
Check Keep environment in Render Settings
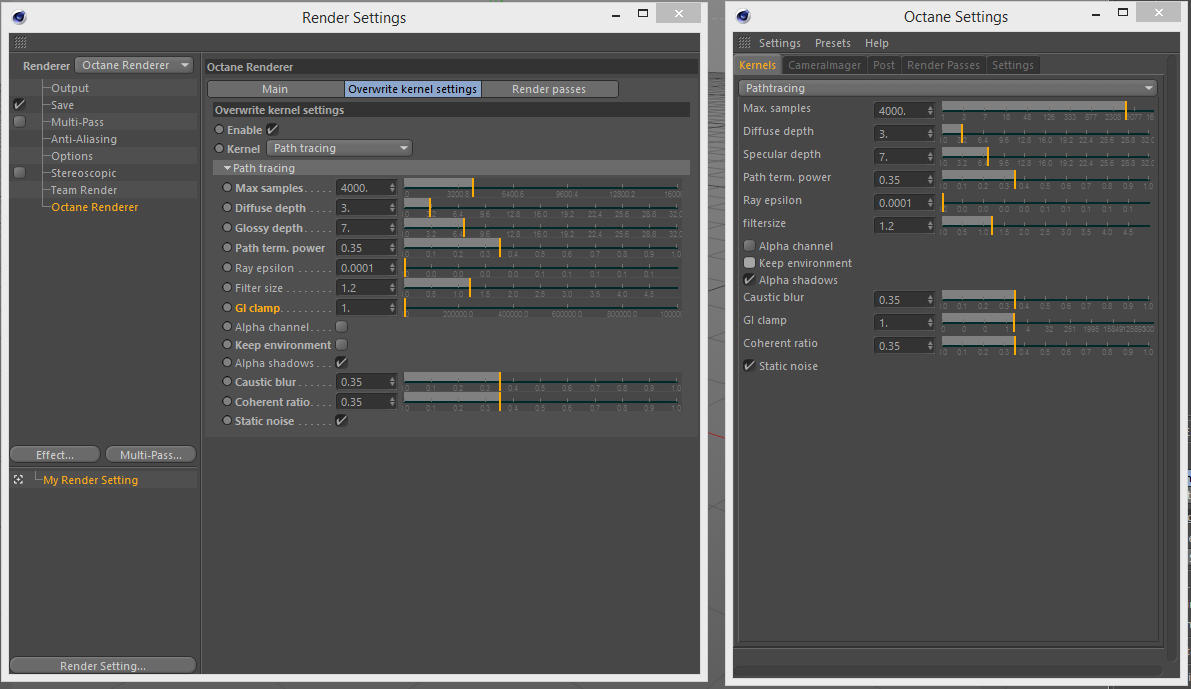point(342,345)
